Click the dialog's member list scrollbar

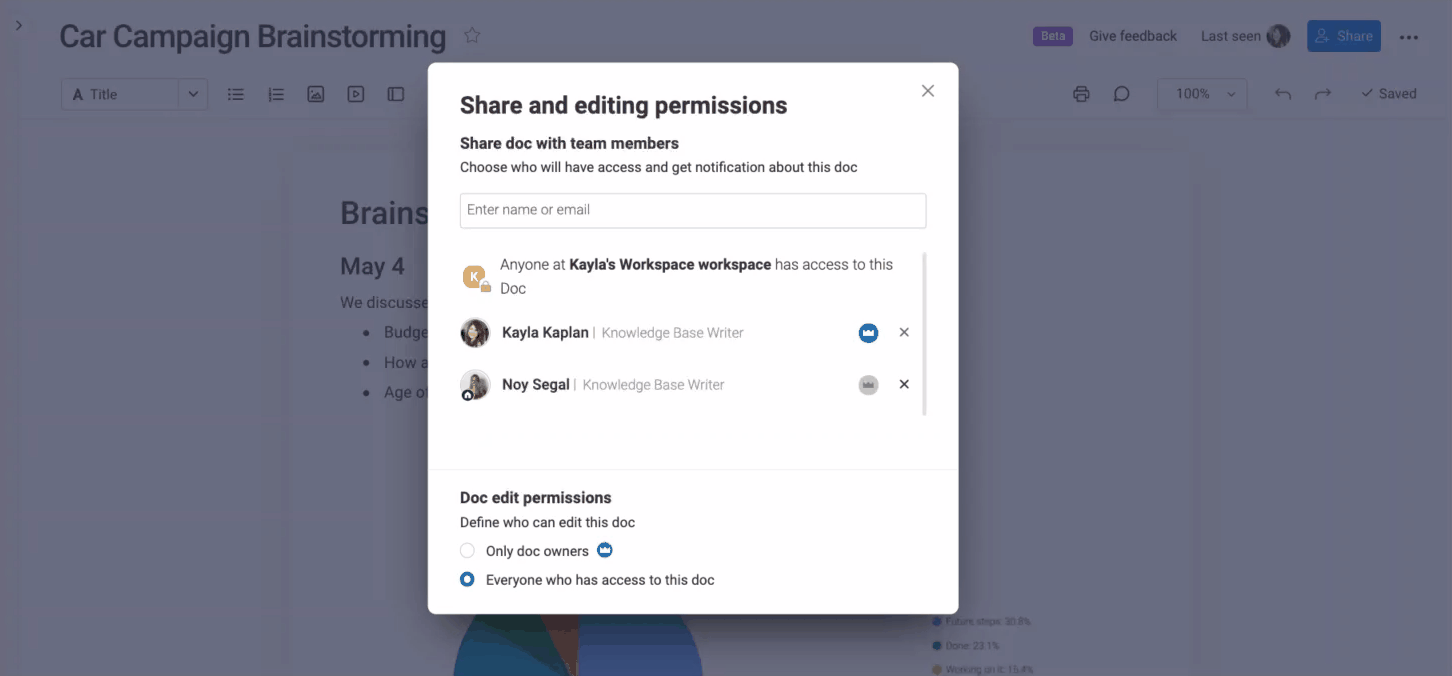tap(924, 334)
